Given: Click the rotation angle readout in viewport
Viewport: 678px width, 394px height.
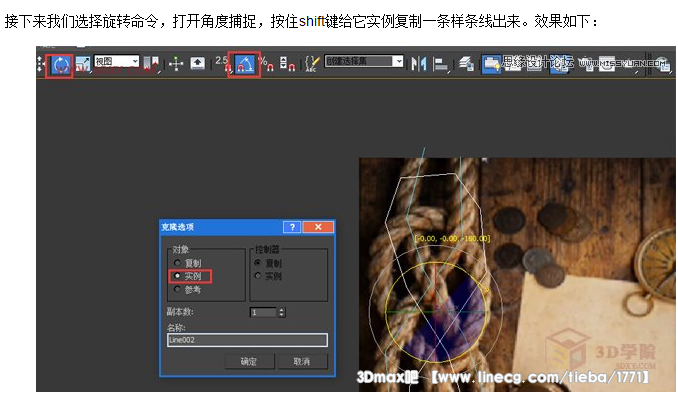Looking at the screenshot, I should [x=452, y=238].
